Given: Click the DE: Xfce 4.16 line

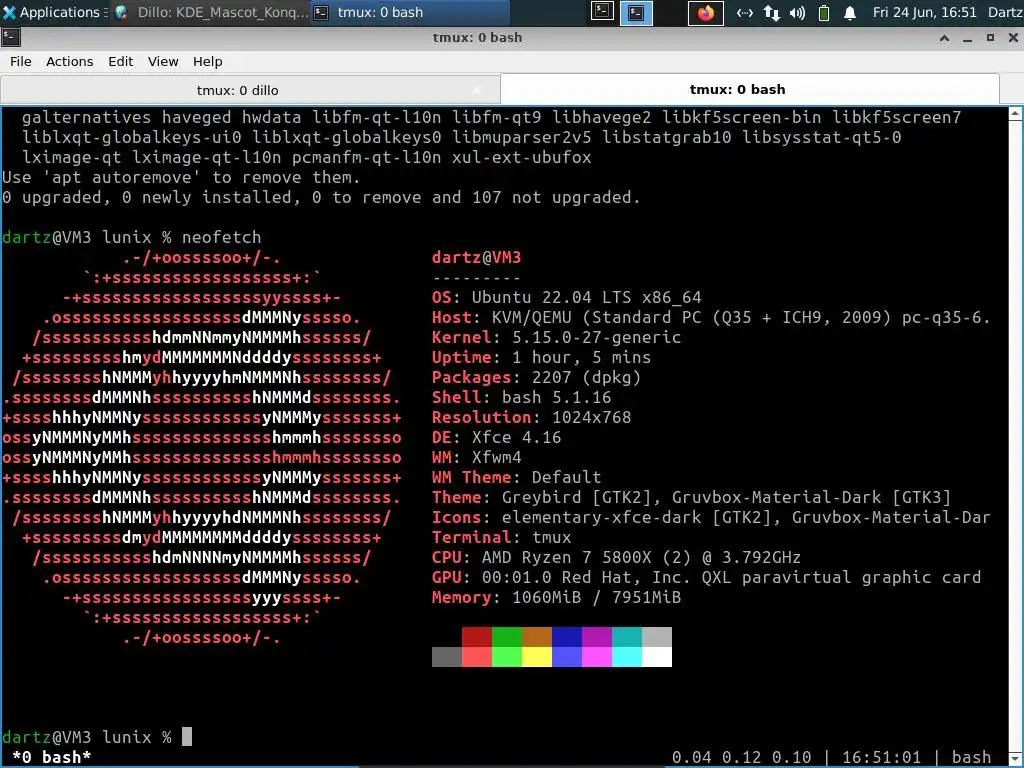Looking at the screenshot, I should point(496,437).
